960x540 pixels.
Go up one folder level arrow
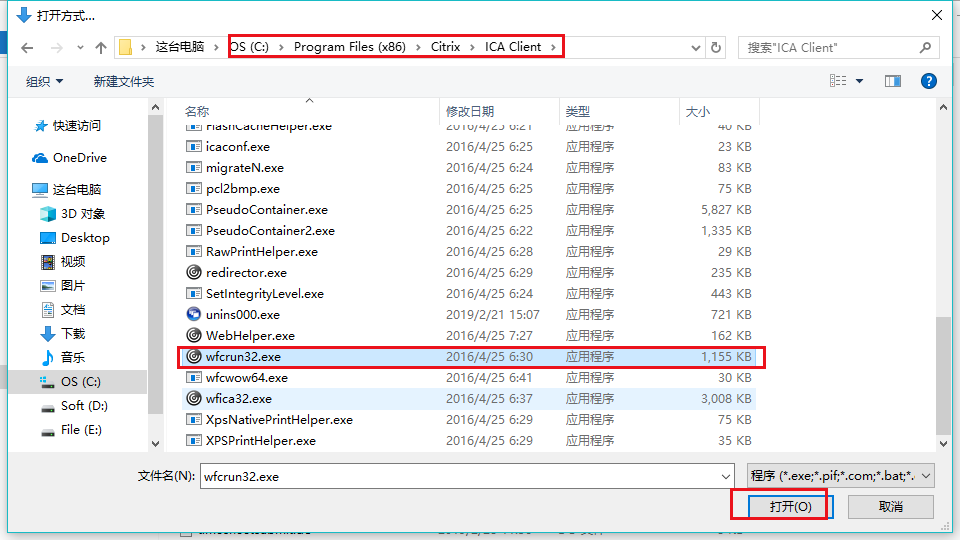point(101,48)
